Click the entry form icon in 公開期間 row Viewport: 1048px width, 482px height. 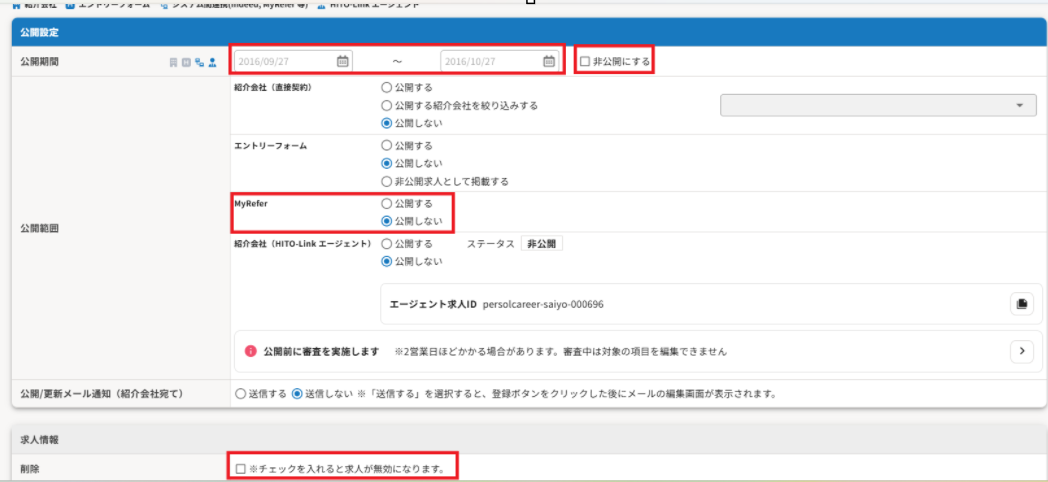[186, 62]
